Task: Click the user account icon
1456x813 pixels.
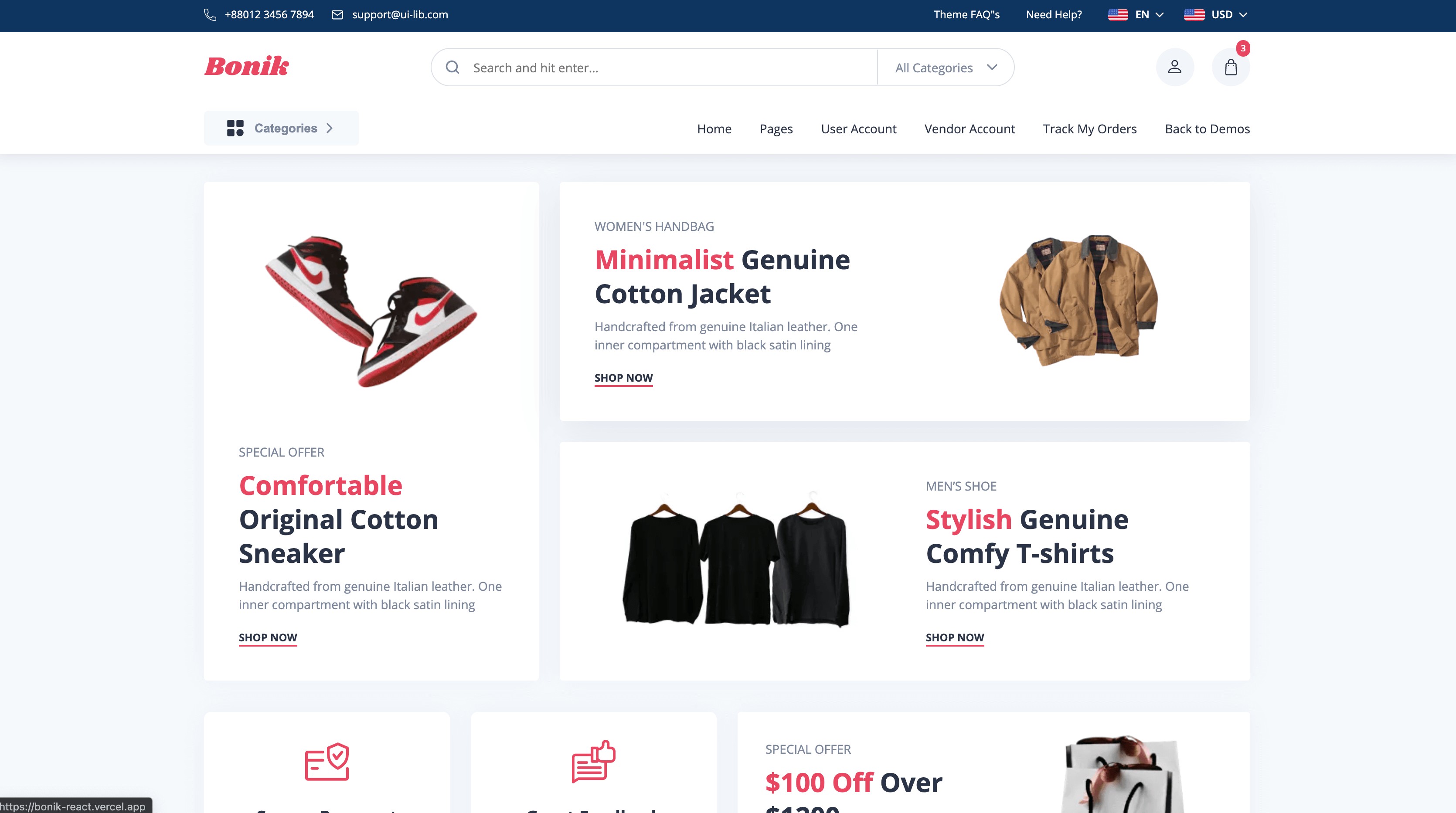Action: (x=1175, y=67)
